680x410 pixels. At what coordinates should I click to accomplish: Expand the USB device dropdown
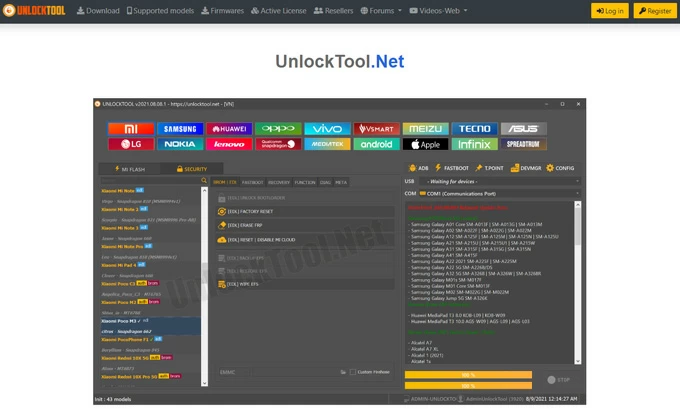click(576, 181)
